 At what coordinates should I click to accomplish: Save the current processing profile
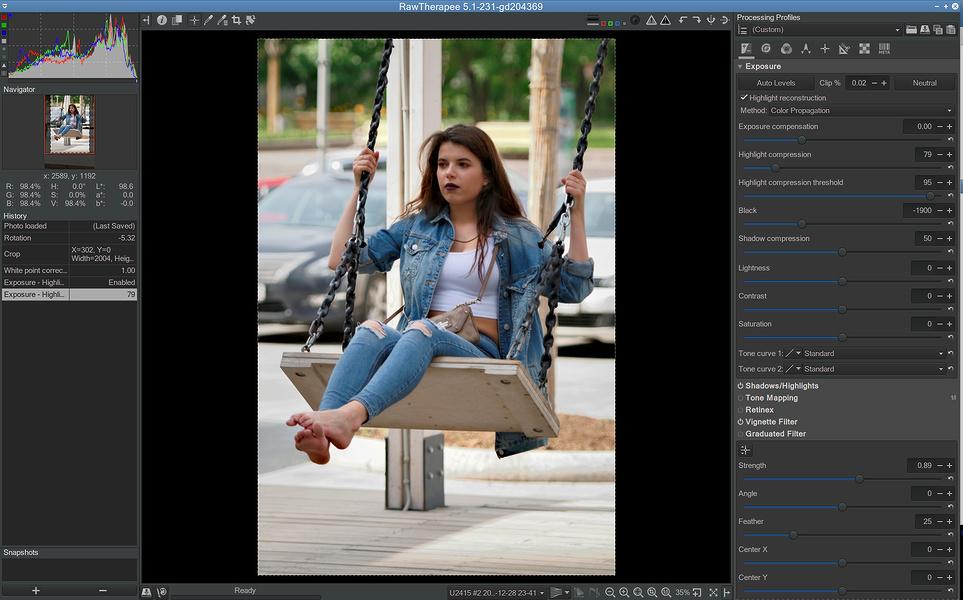(x=924, y=29)
